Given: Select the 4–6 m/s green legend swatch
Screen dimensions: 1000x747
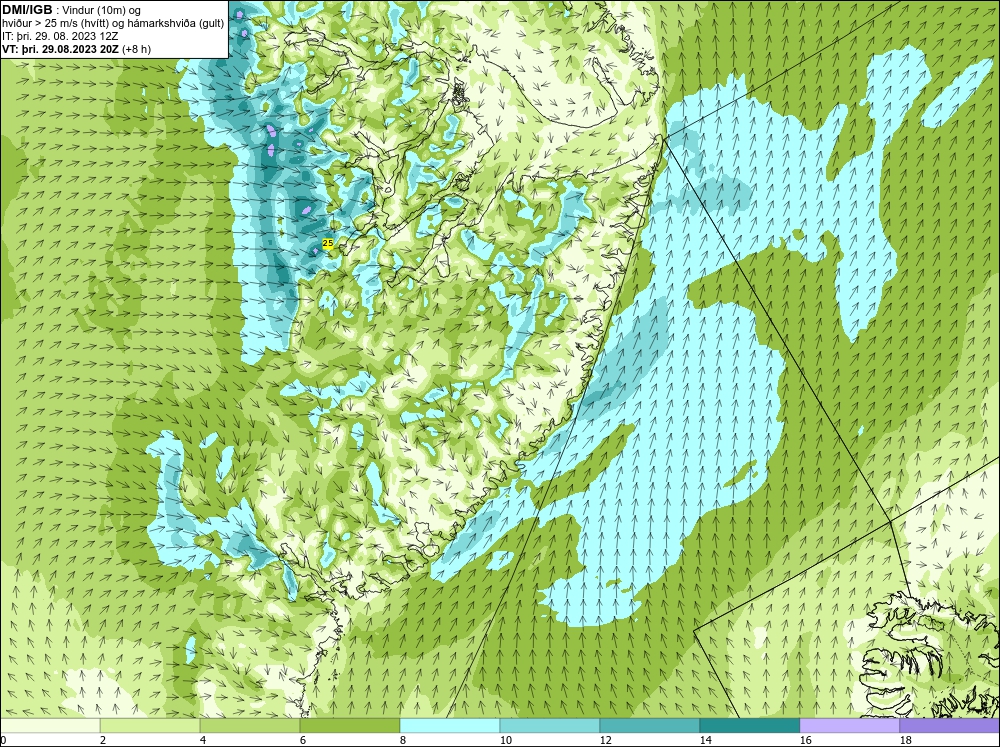Looking at the screenshot, I should [x=249, y=725].
